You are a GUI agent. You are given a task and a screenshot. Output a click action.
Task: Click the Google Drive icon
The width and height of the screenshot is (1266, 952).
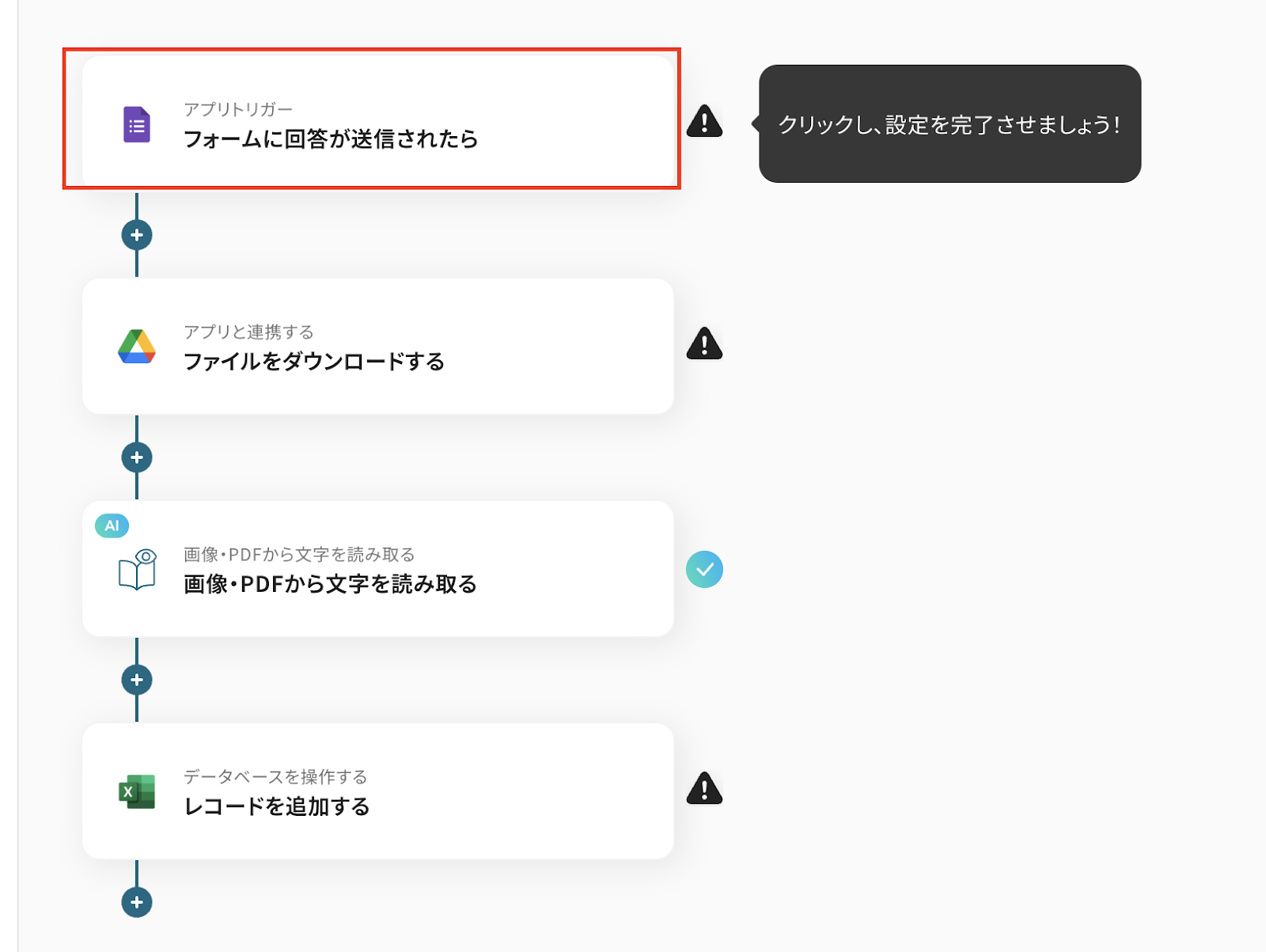[137, 347]
